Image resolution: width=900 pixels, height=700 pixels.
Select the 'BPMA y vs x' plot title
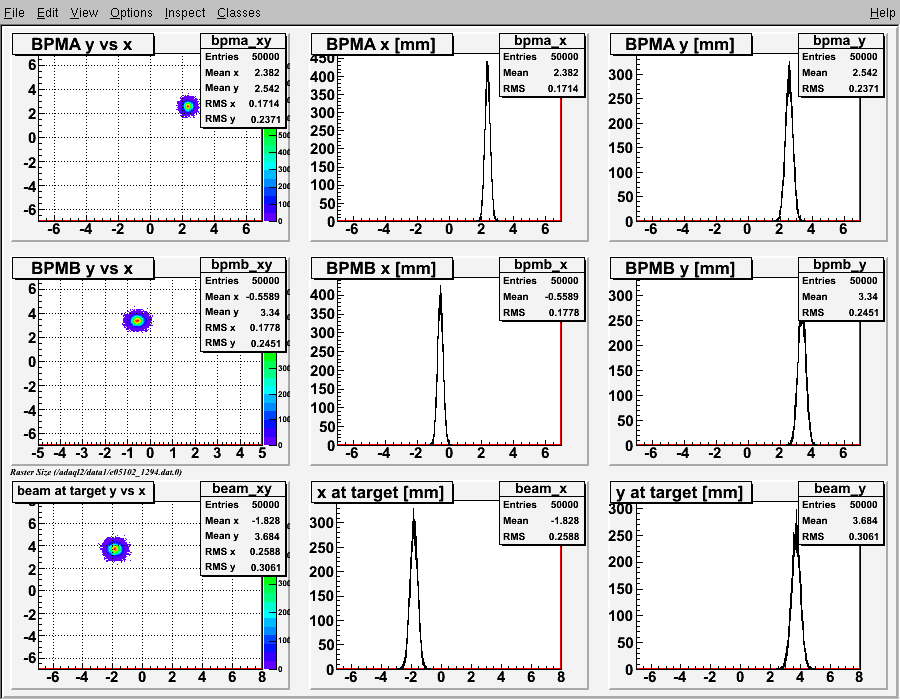pyautogui.click(x=83, y=44)
